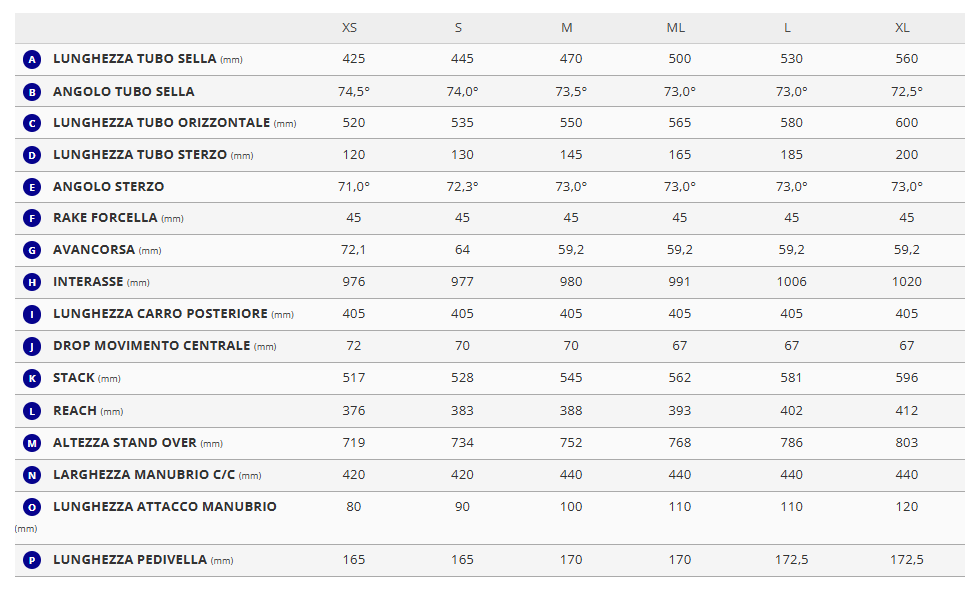This screenshot has height=591, width=980.
Task: Click the XL size column header
Action: click(902, 27)
